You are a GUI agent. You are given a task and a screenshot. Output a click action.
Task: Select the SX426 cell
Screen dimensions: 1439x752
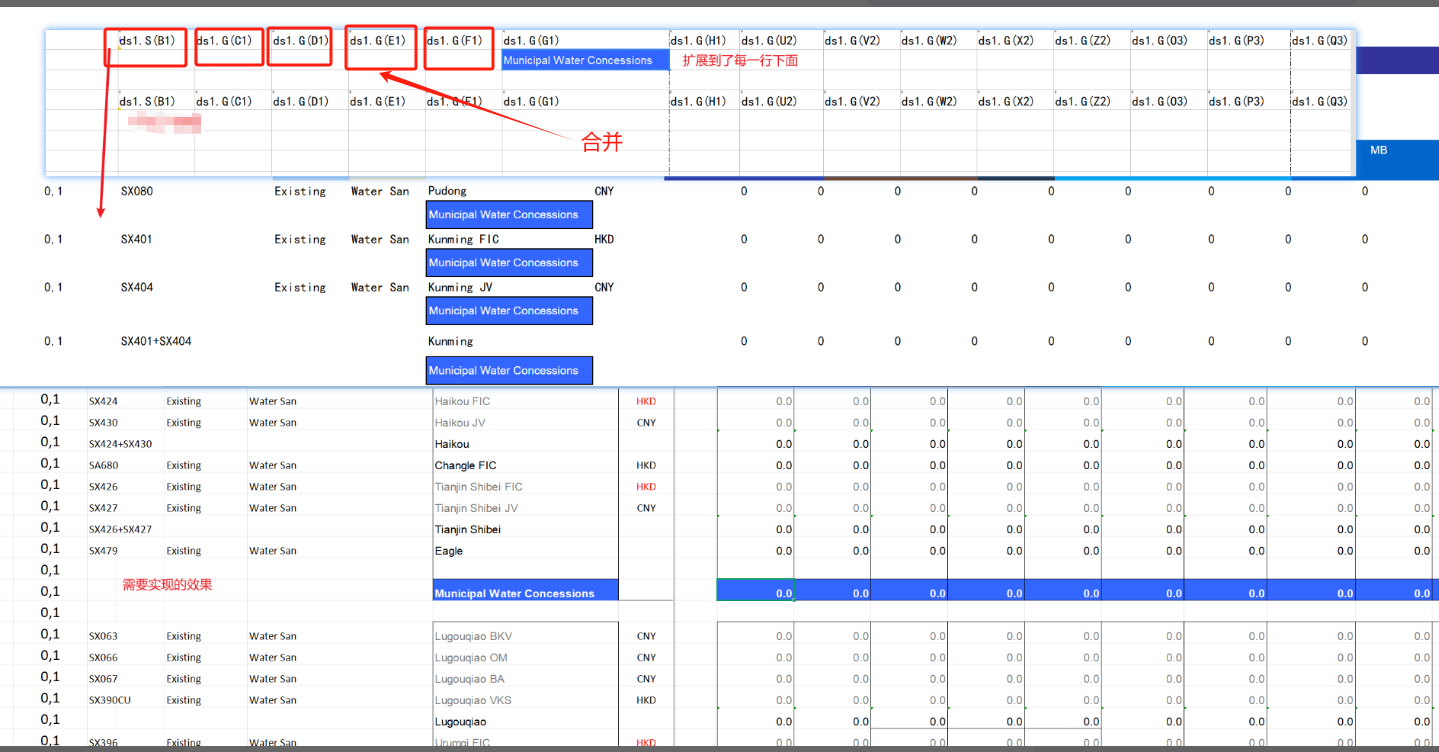click(103, 487)
